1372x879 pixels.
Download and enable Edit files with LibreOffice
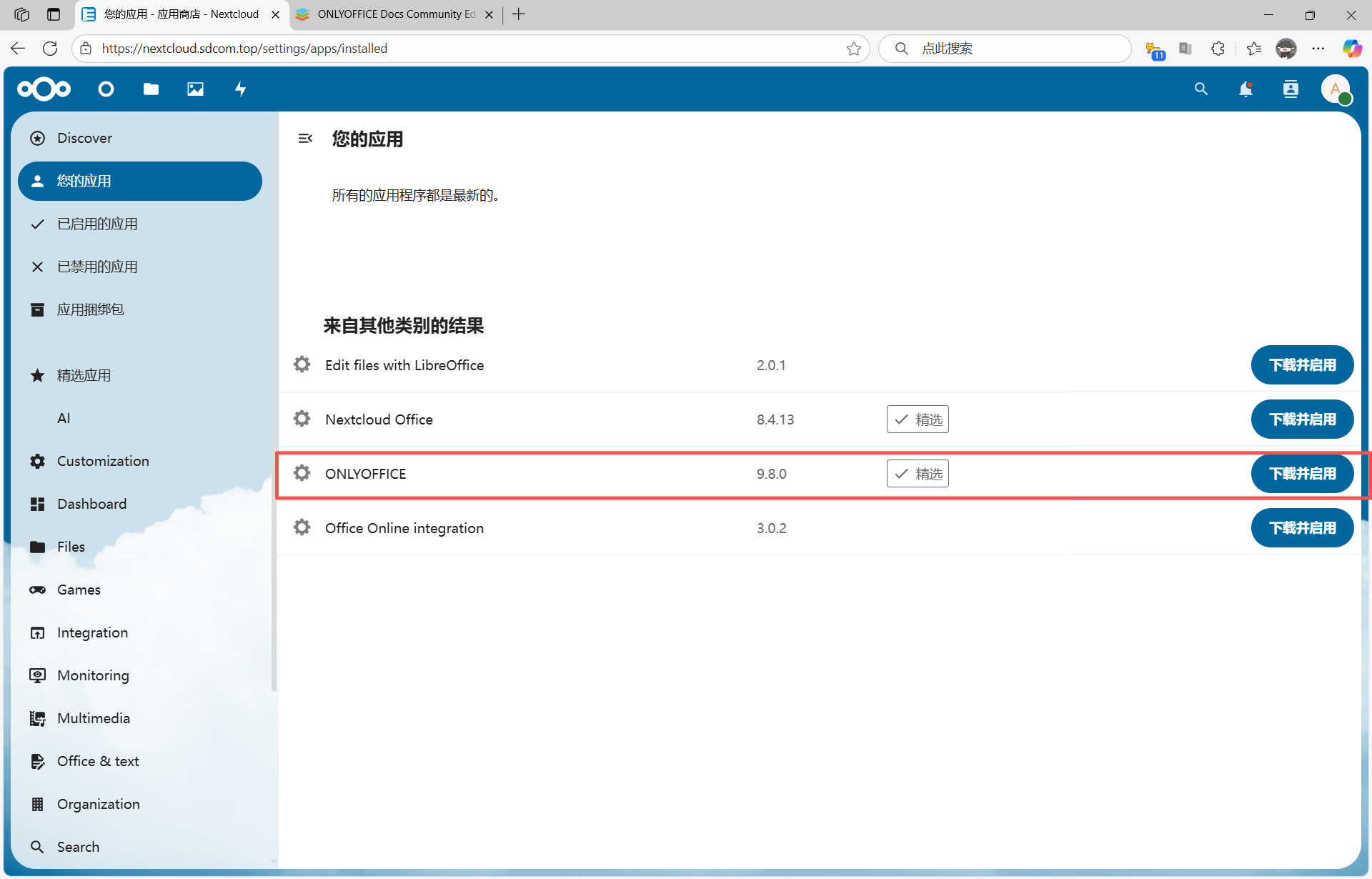(1302, 365)
